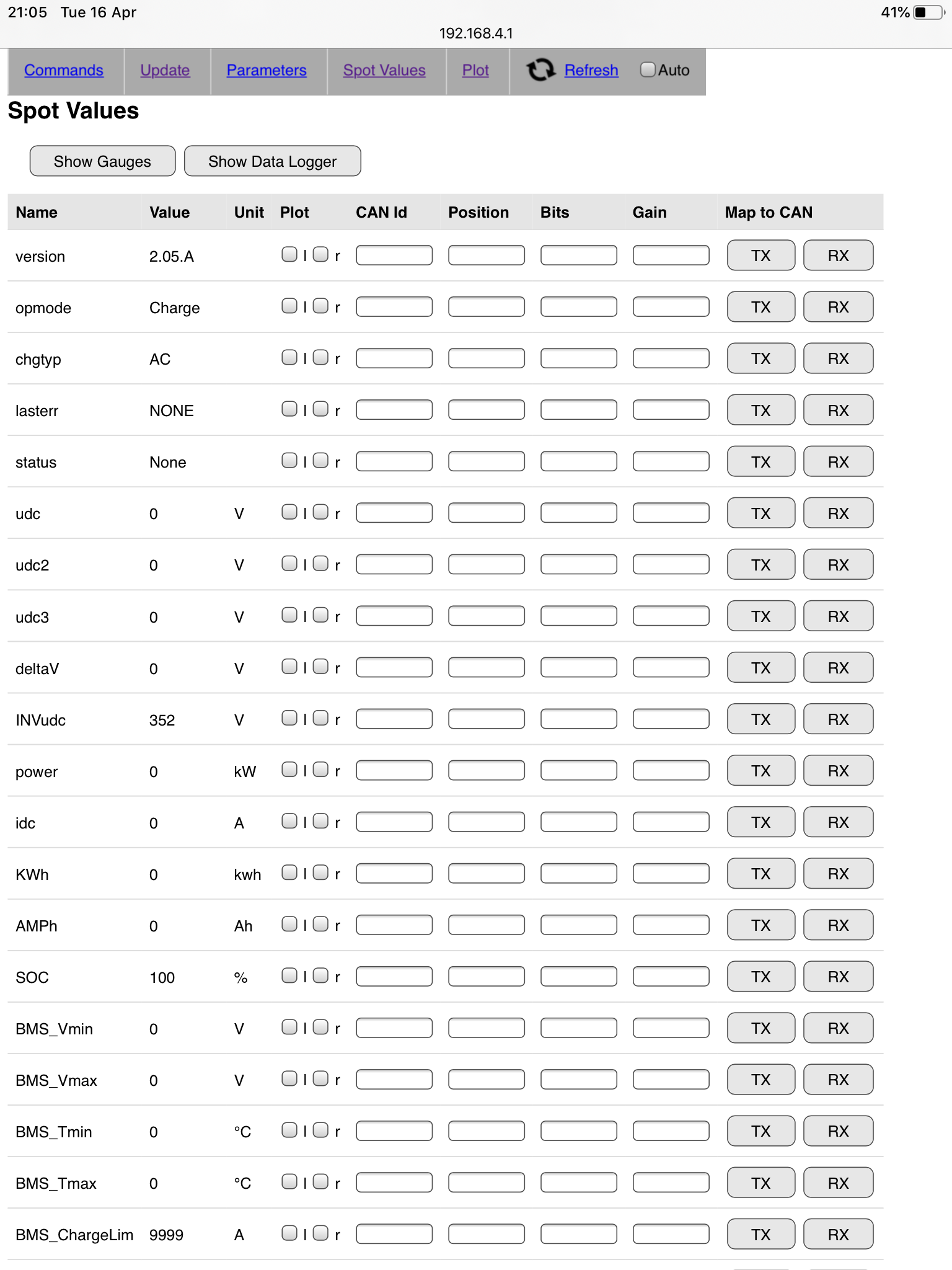Open the Update tab
This screenshot has width=952, height=1270.
pyautogui.click(x=165, y=70)
